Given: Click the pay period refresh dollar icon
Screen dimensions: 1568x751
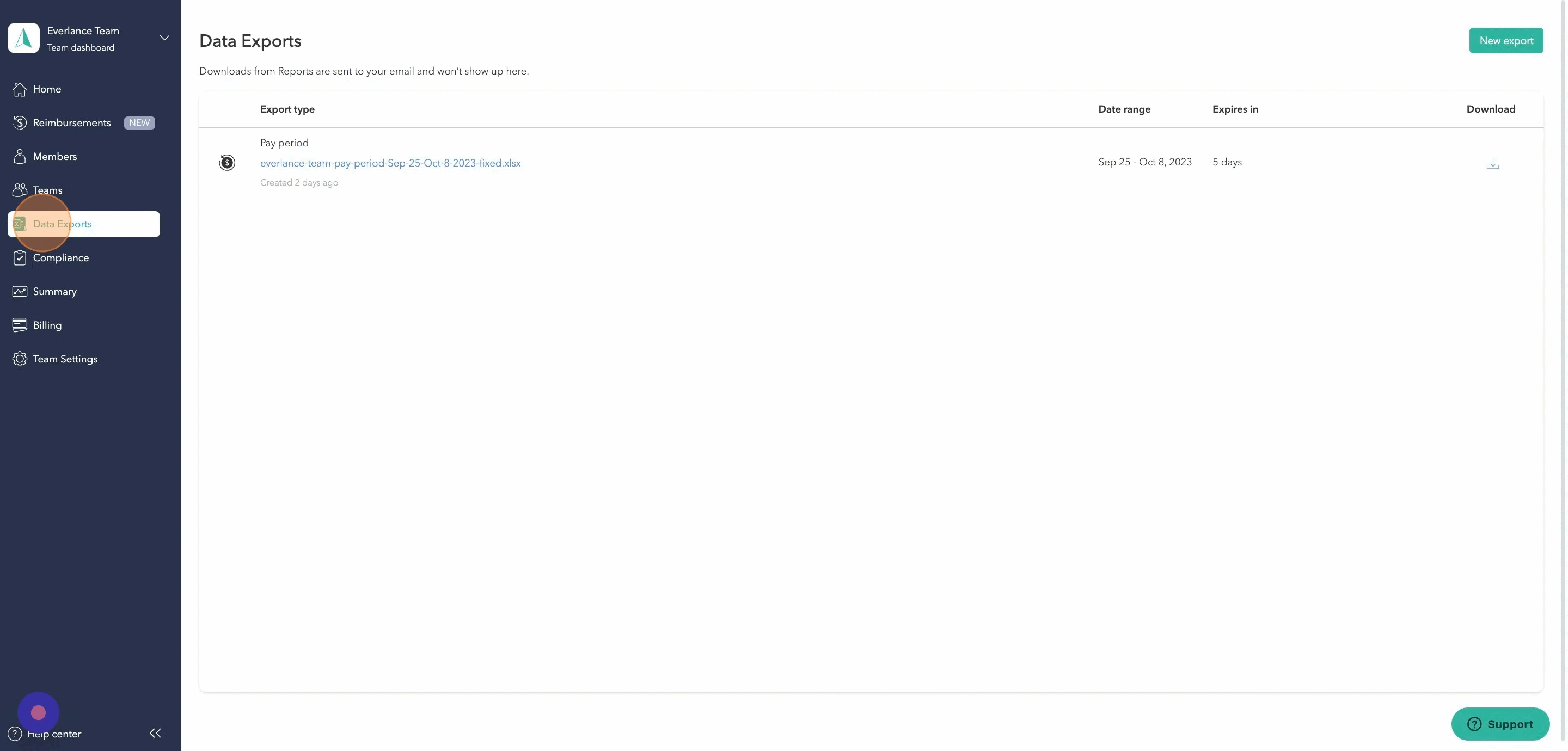Looking at the screenshot, I should [227, 163].
